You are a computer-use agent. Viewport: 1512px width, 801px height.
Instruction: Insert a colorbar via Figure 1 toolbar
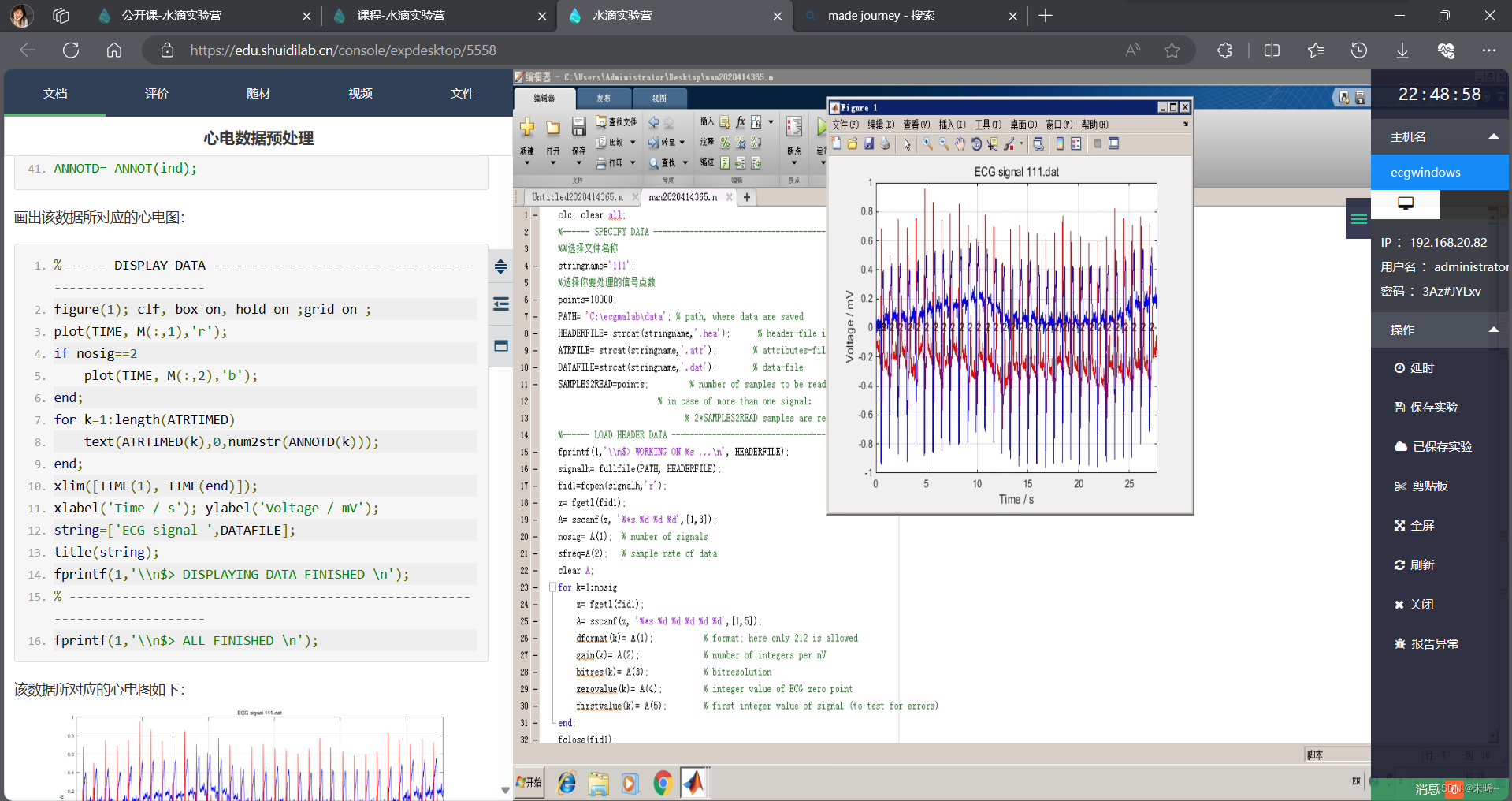click(x=1060, y=143)
